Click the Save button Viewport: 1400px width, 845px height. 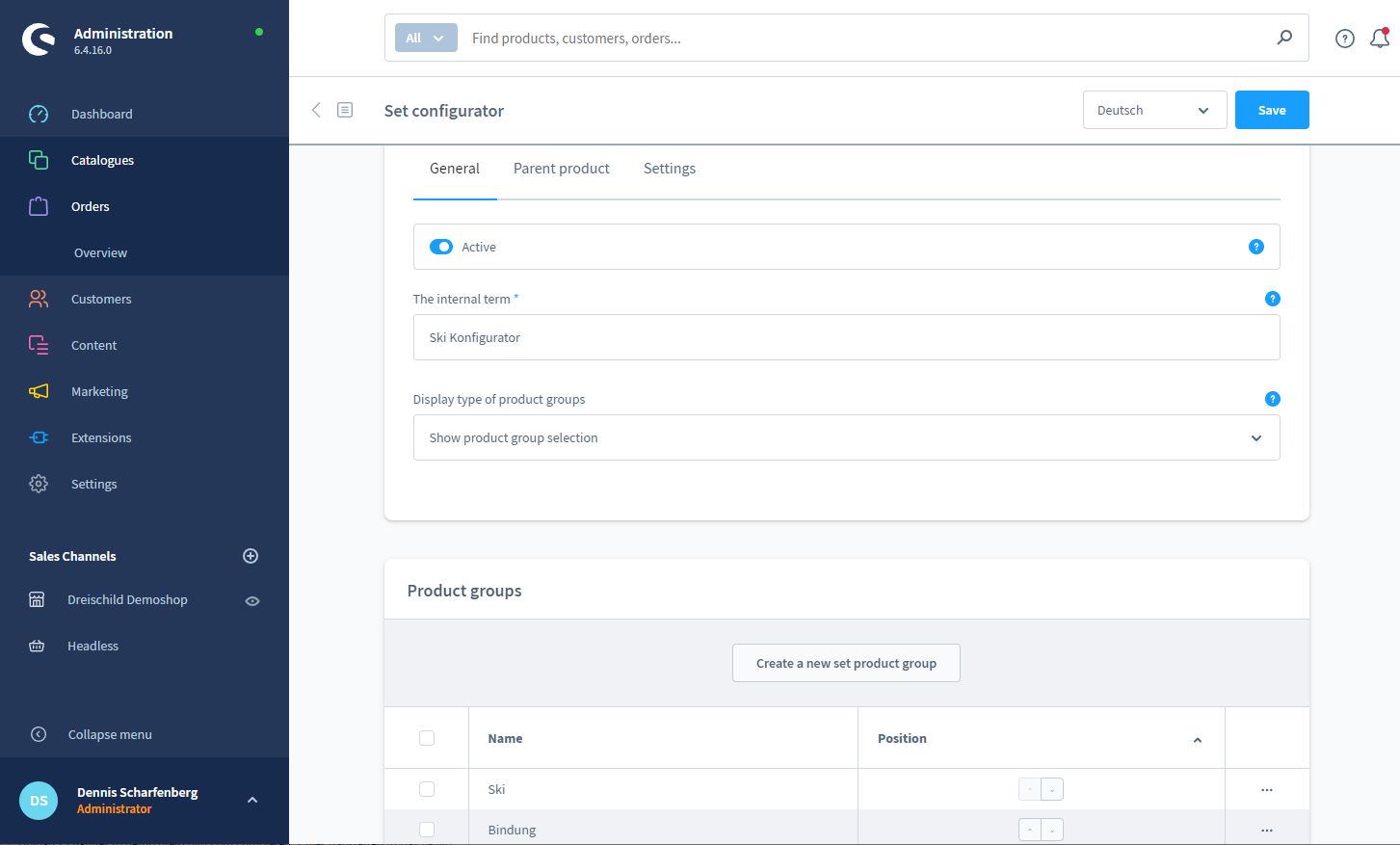(x=1272, y=110)
